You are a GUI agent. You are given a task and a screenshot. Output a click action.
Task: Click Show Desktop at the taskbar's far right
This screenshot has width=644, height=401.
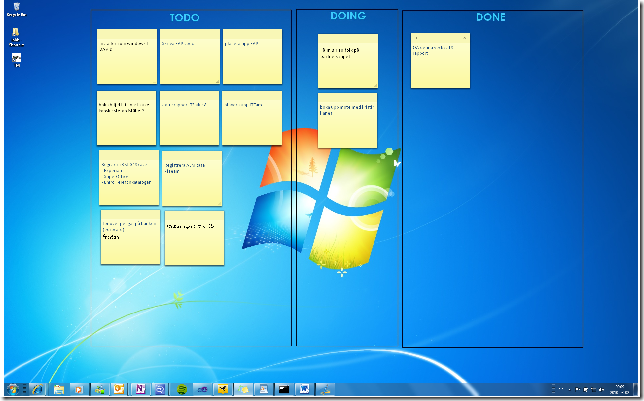click(636, 388)
